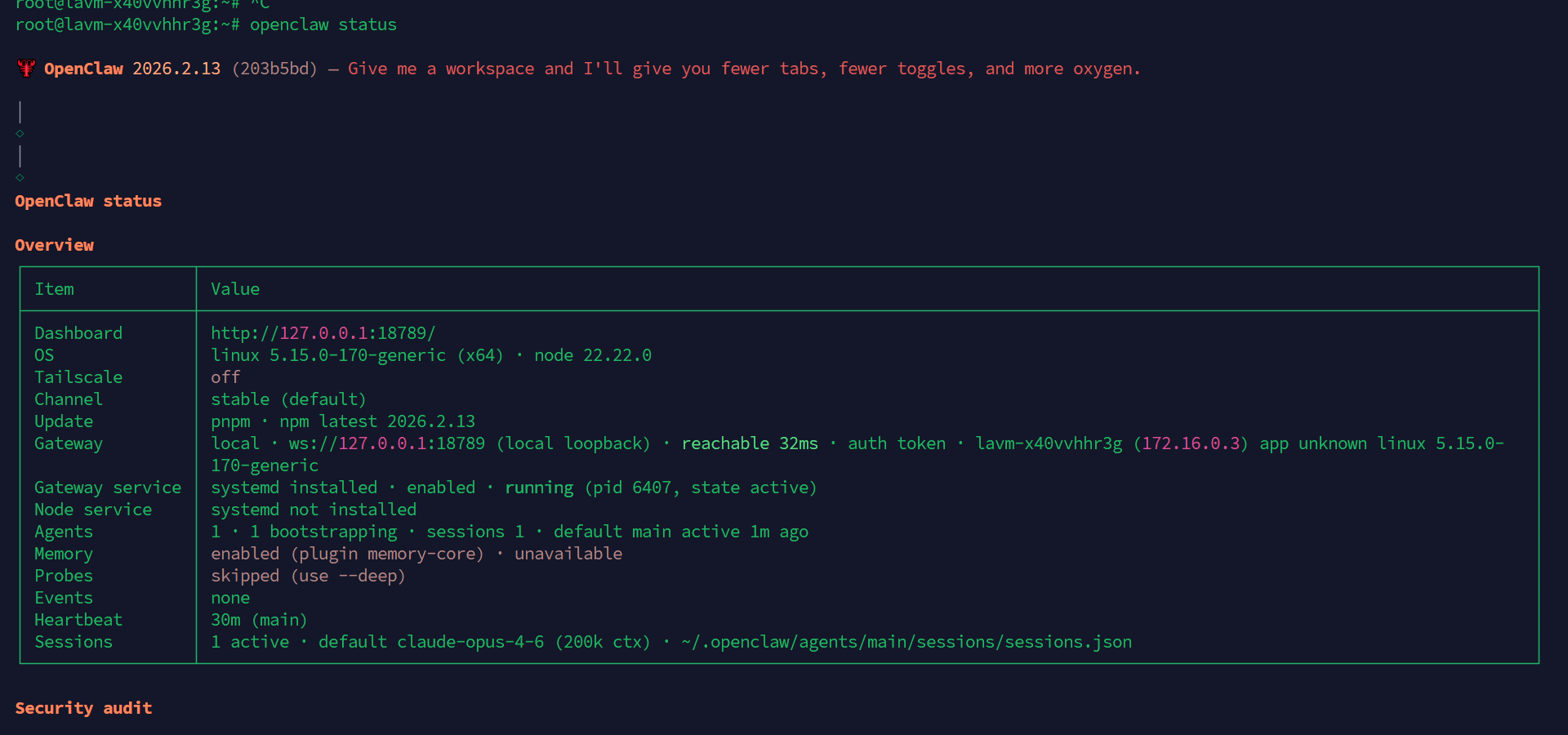Viewport: 1568px width, 735px height.
Task: Click the 'node 22.22.0' version text
Action: coord(593,355)
